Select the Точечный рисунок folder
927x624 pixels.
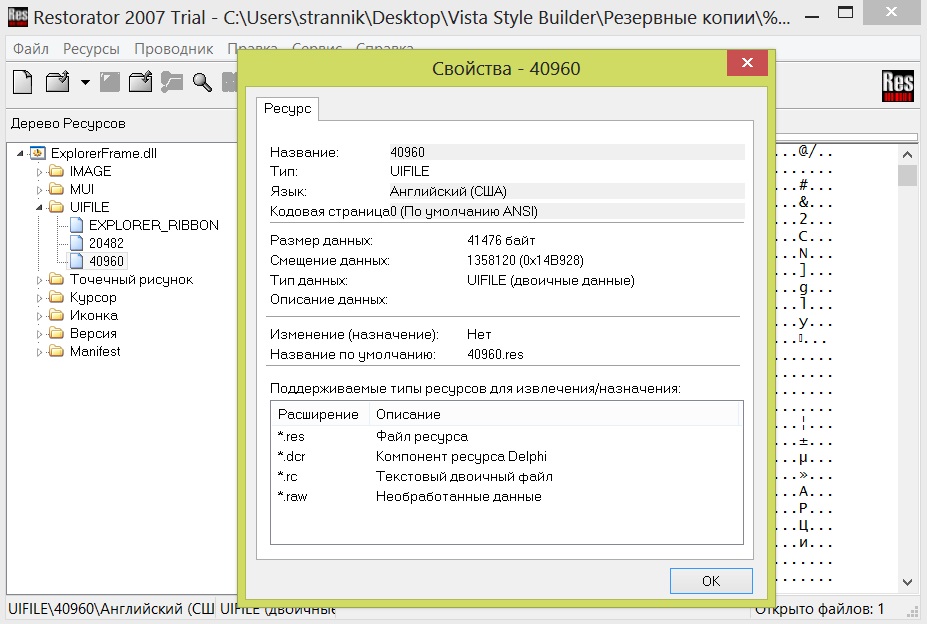point(131,279)
